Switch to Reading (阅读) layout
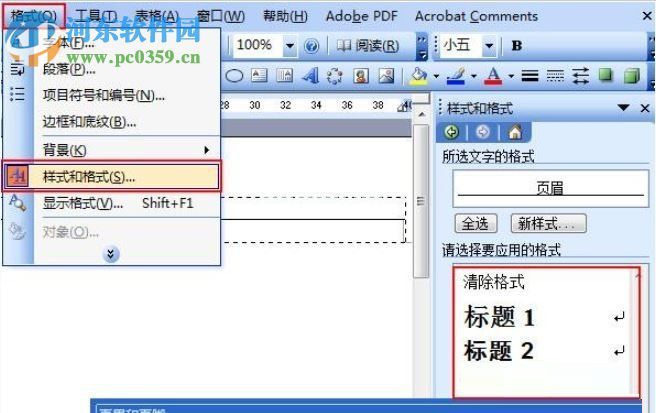 tap(368, 46)
